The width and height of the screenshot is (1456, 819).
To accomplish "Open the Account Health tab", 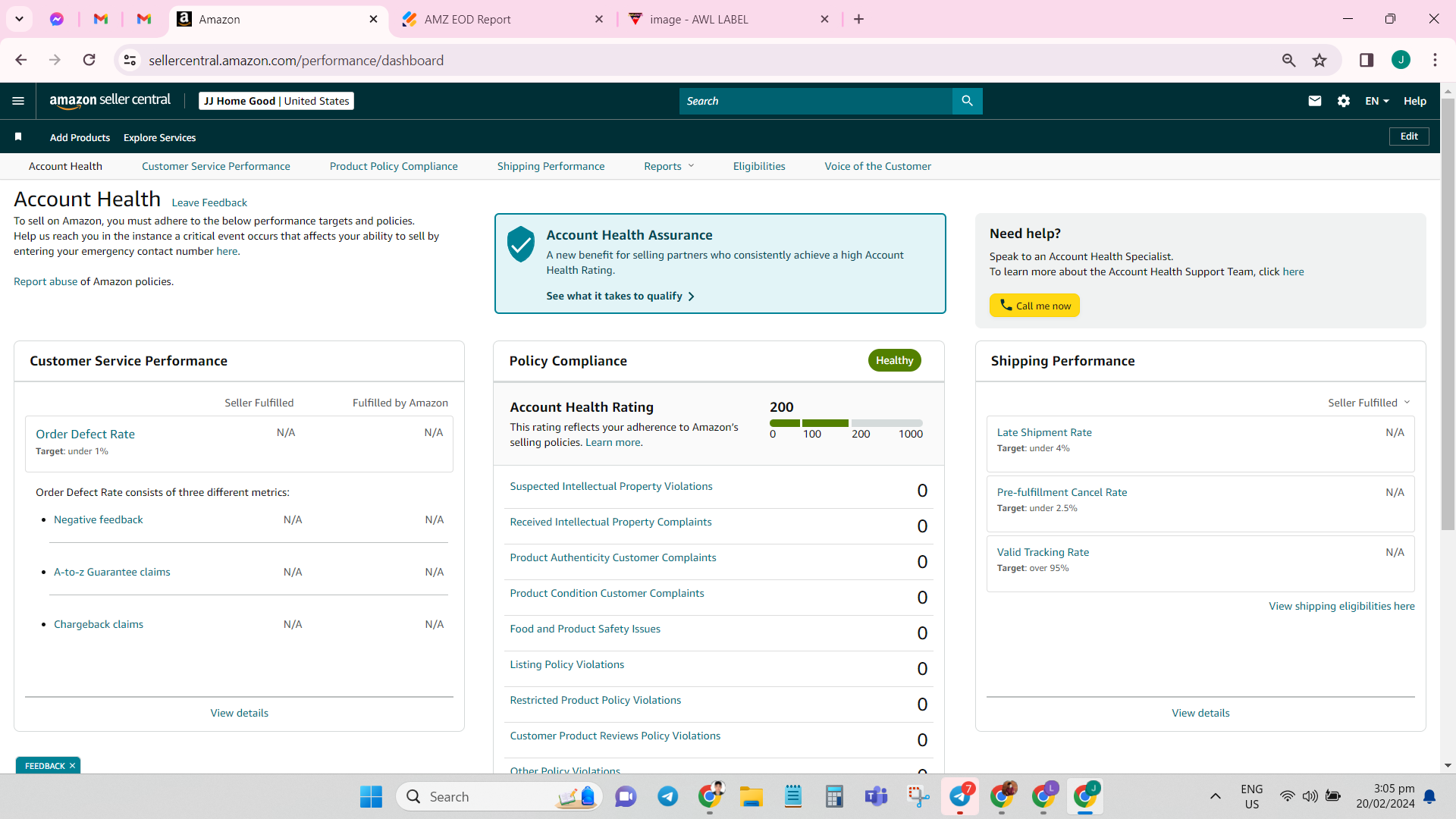I will pos(65,166).
